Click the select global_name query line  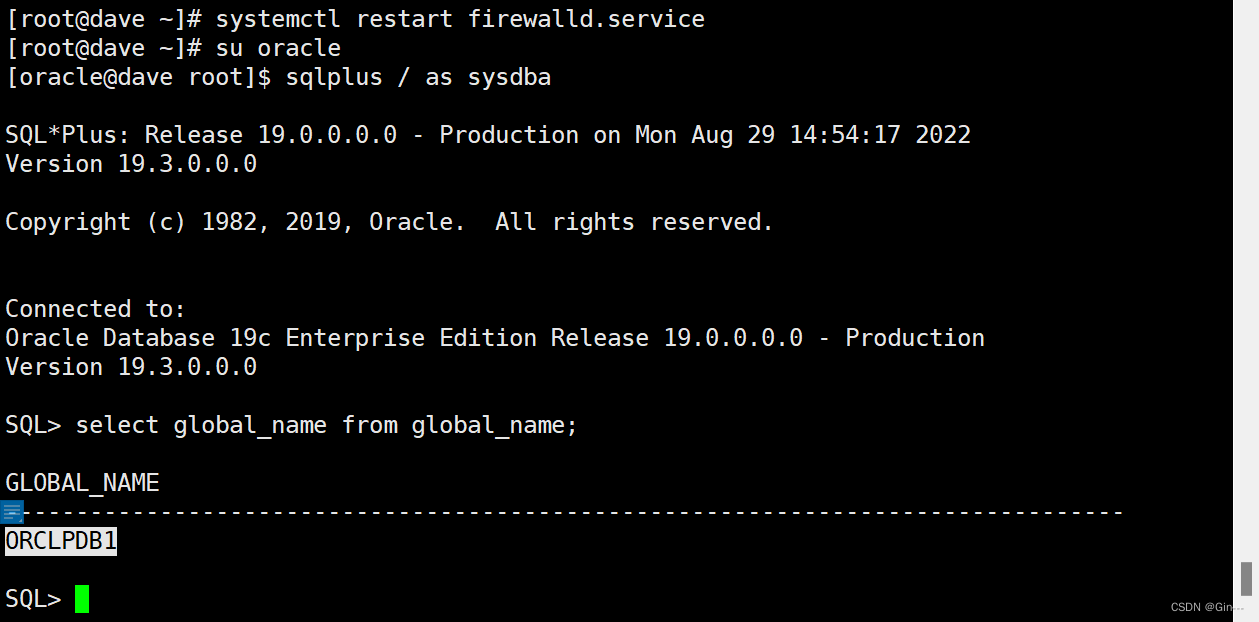coord(292,425)
